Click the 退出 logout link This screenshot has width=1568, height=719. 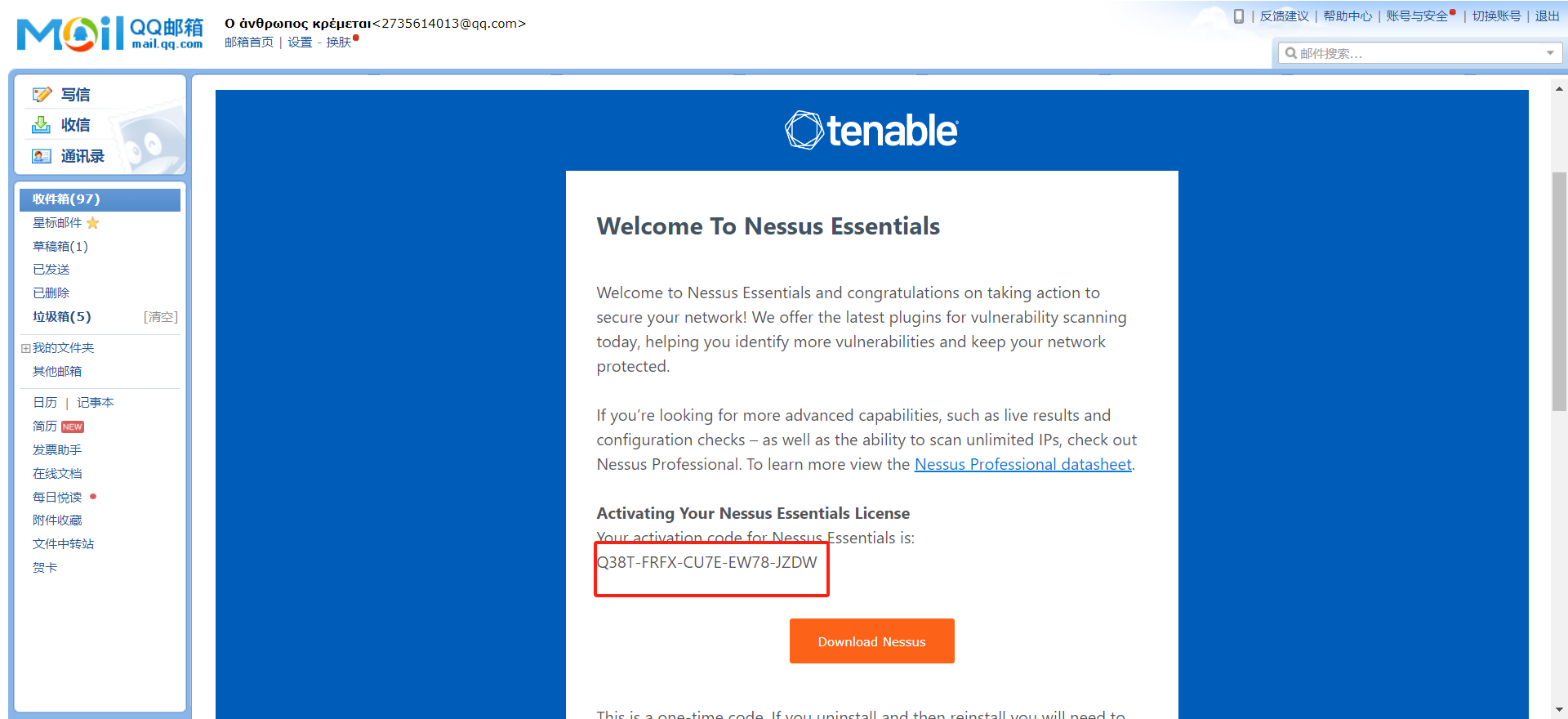1547,16
